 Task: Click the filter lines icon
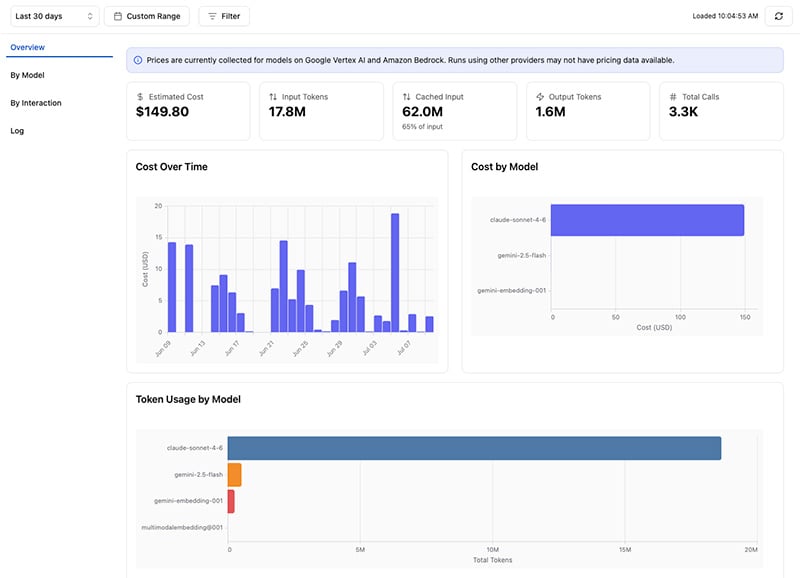tap(212, 16)
